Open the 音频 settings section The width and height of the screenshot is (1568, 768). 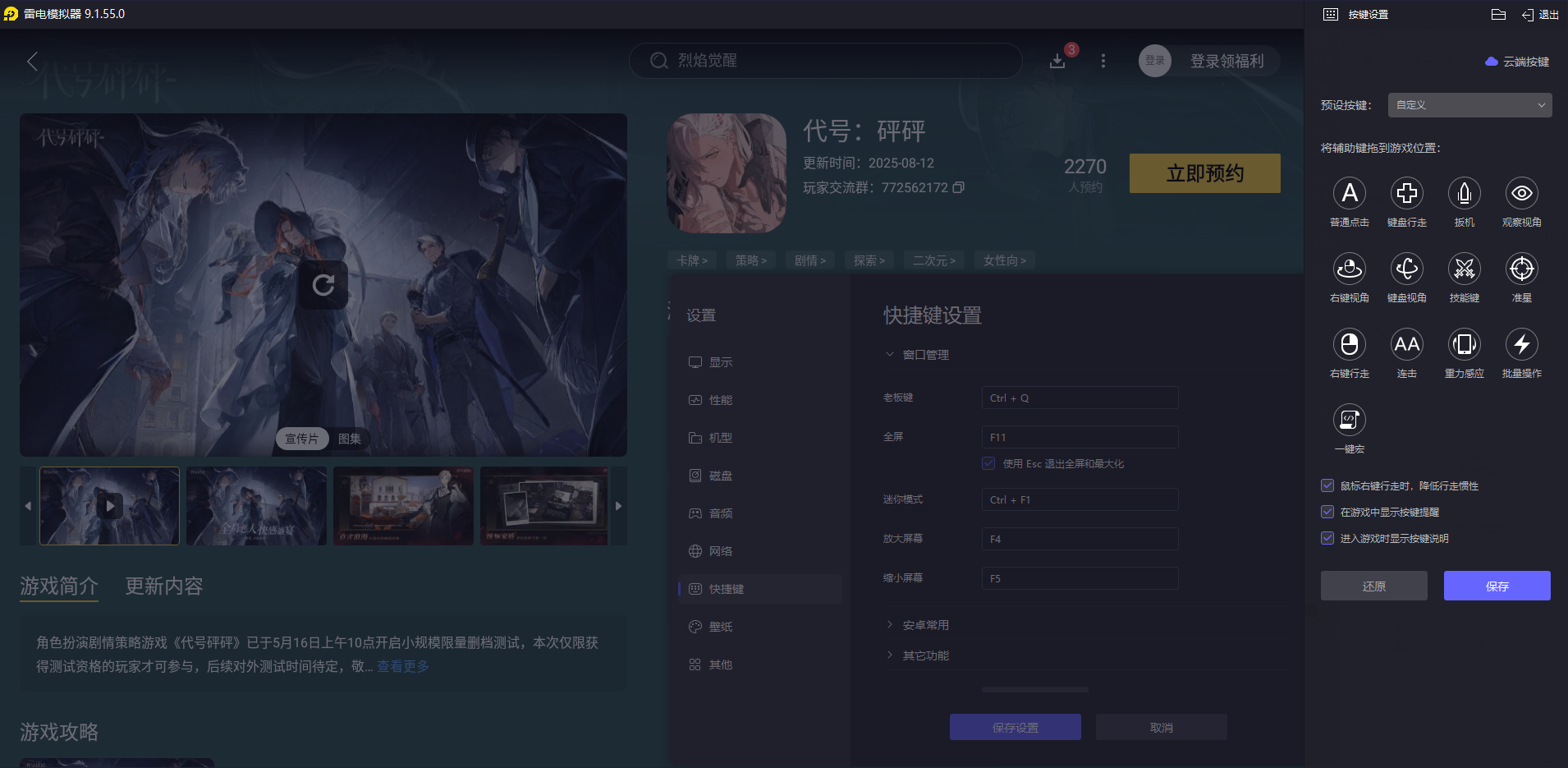click(x=720, y=513)
